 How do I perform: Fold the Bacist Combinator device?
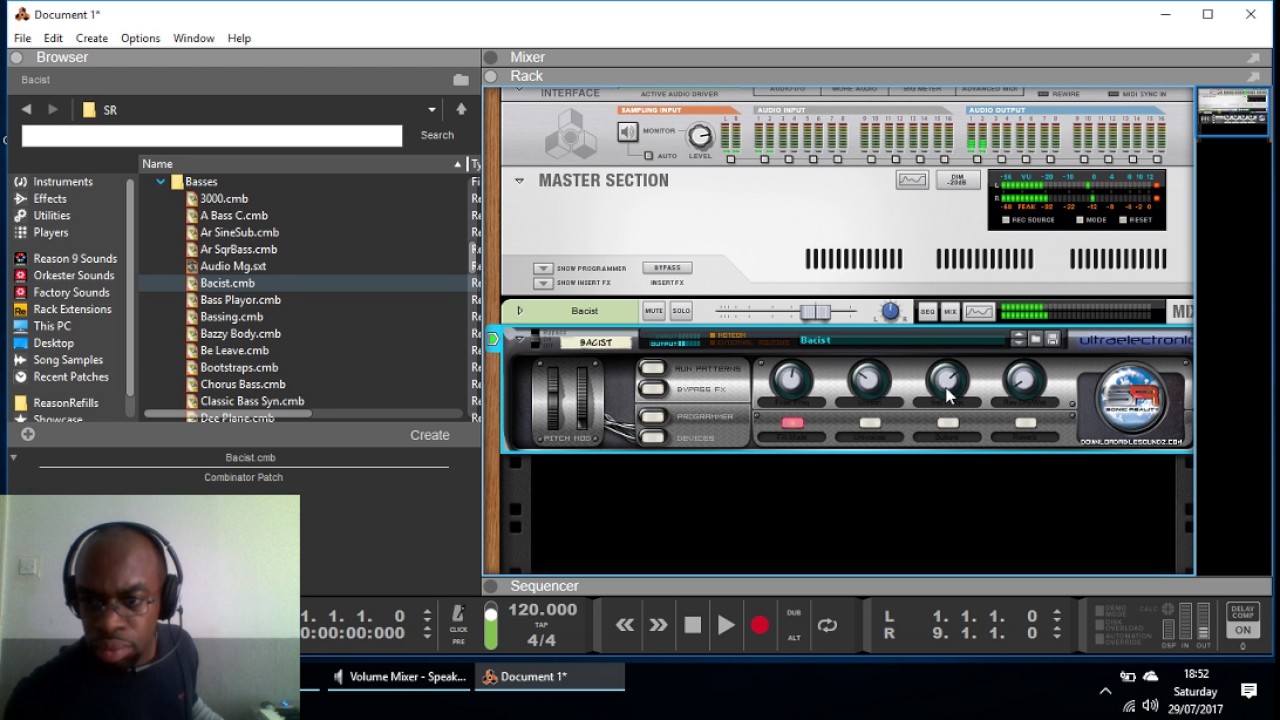coord(519,340)
